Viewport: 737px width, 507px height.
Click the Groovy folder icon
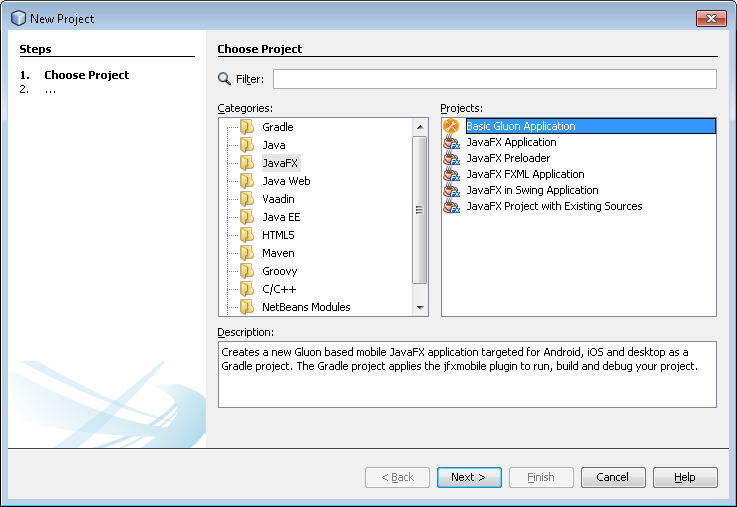[x=247, y=271]
